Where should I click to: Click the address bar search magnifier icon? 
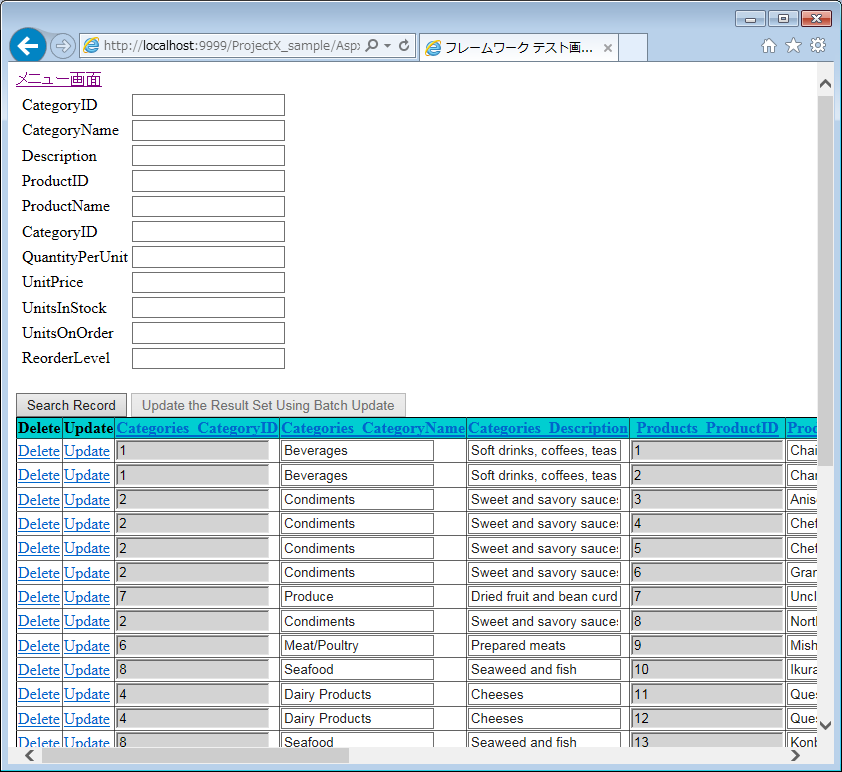pyautogui.click(x=372, y=46)
